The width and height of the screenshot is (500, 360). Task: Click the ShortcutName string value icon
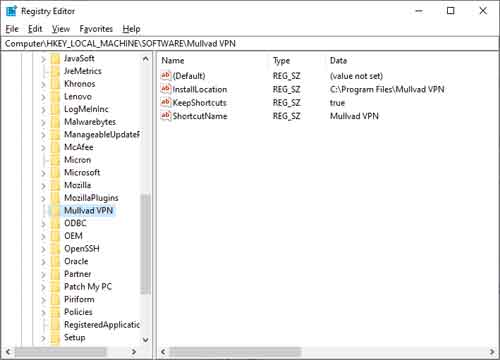tap(166, 116)
